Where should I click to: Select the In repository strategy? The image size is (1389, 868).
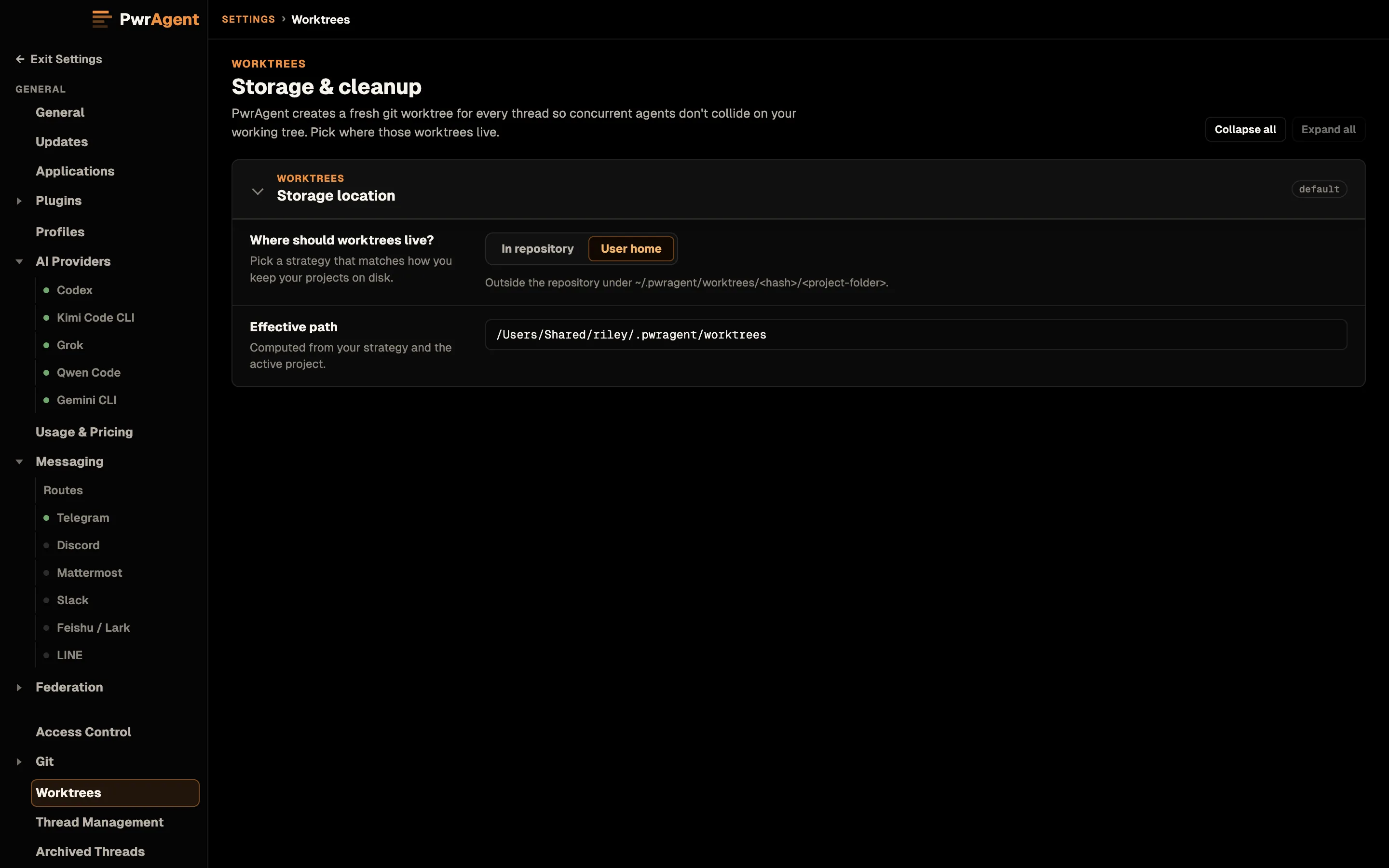click(x=537, y=248)
